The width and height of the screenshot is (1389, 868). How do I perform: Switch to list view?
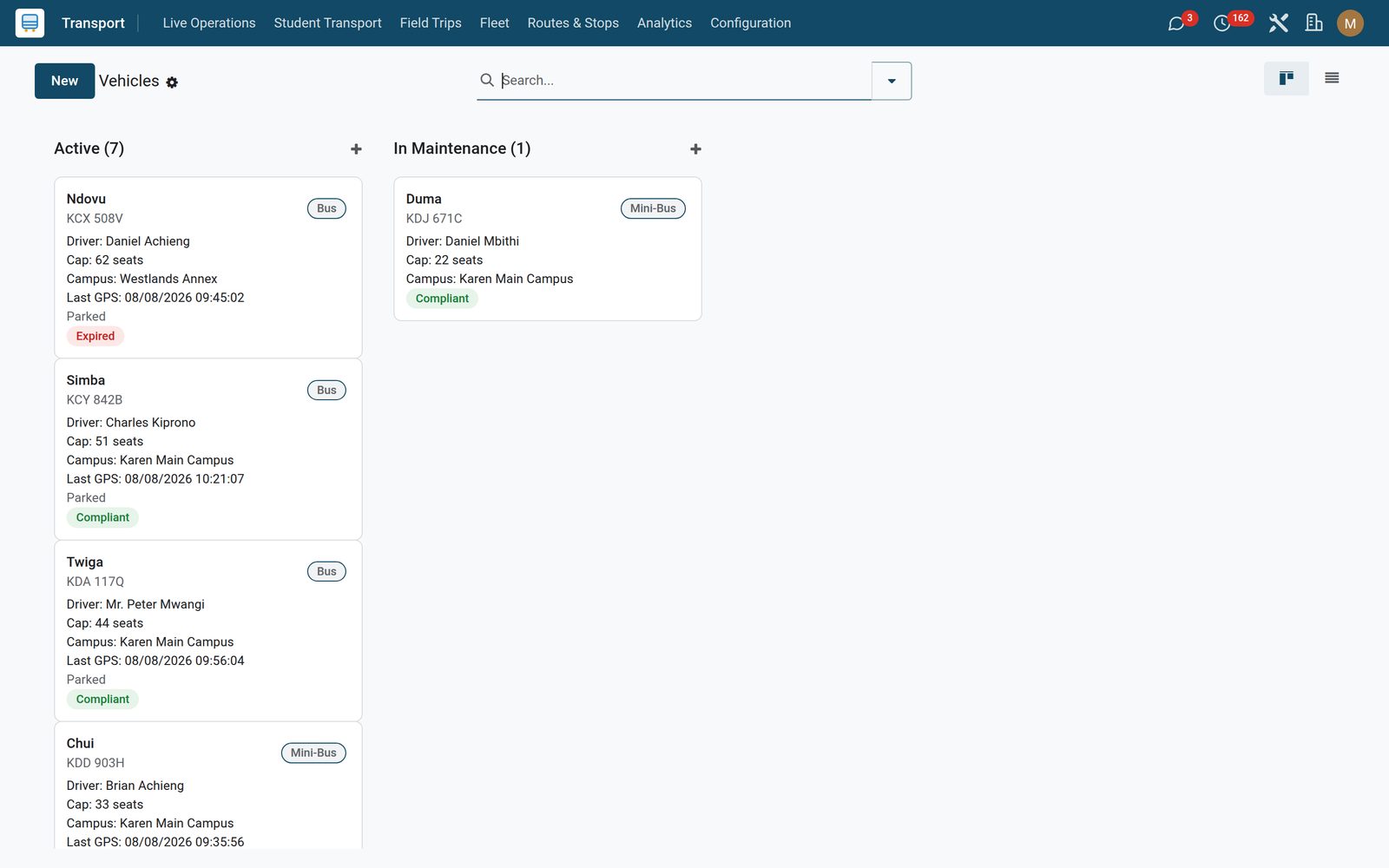click(x=1332, y=78)
